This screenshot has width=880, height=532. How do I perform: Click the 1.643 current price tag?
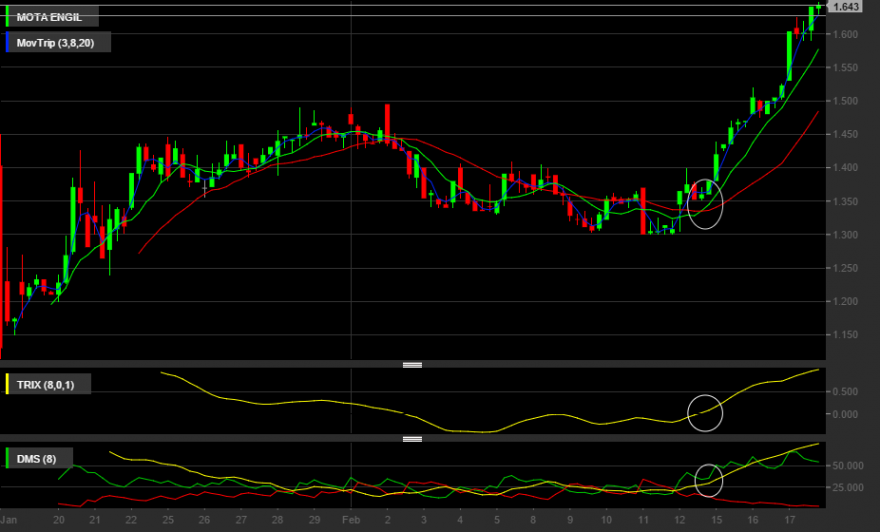845,7
